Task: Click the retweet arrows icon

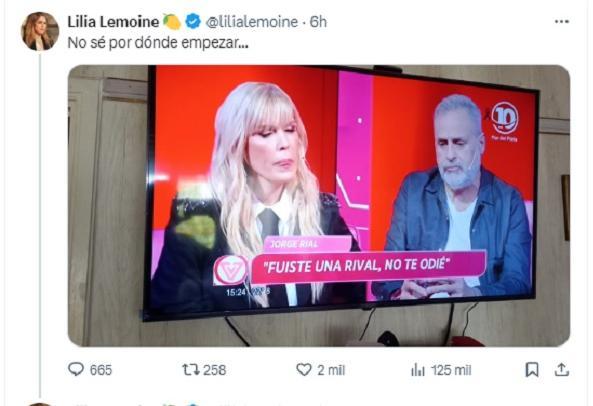Action: pos(191,369)
